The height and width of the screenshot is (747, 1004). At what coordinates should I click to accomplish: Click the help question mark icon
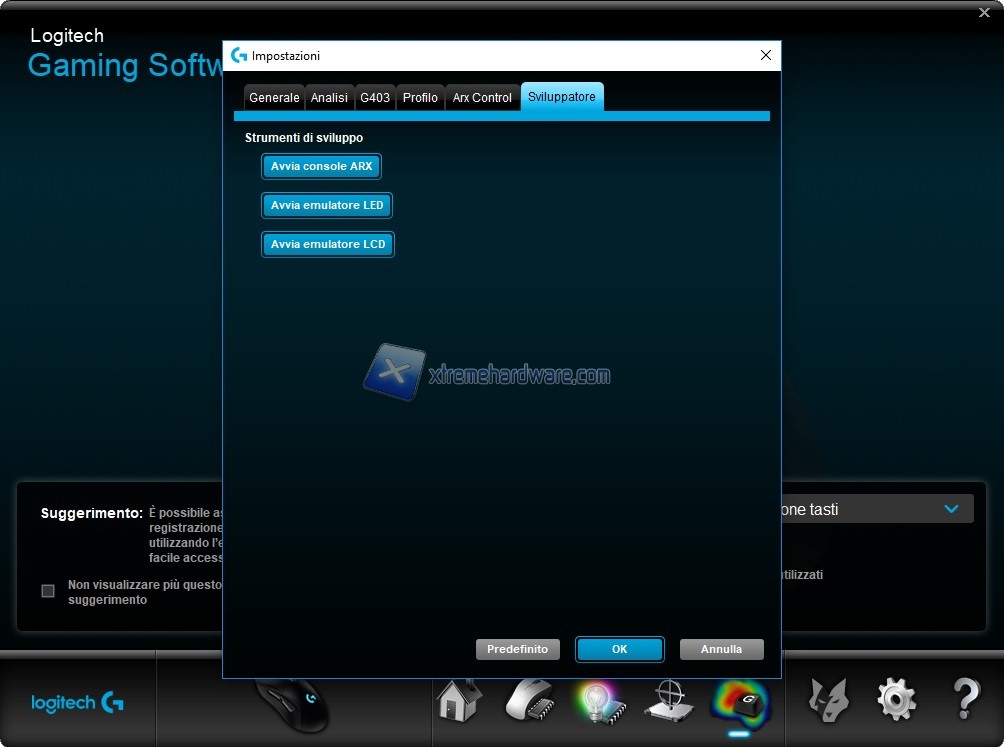tap(965, 700)
